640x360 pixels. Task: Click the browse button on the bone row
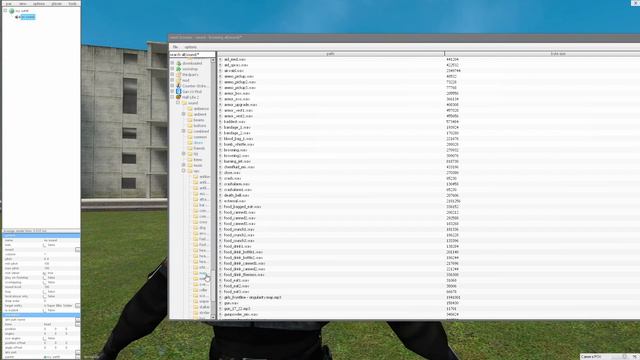click(78, 324)
